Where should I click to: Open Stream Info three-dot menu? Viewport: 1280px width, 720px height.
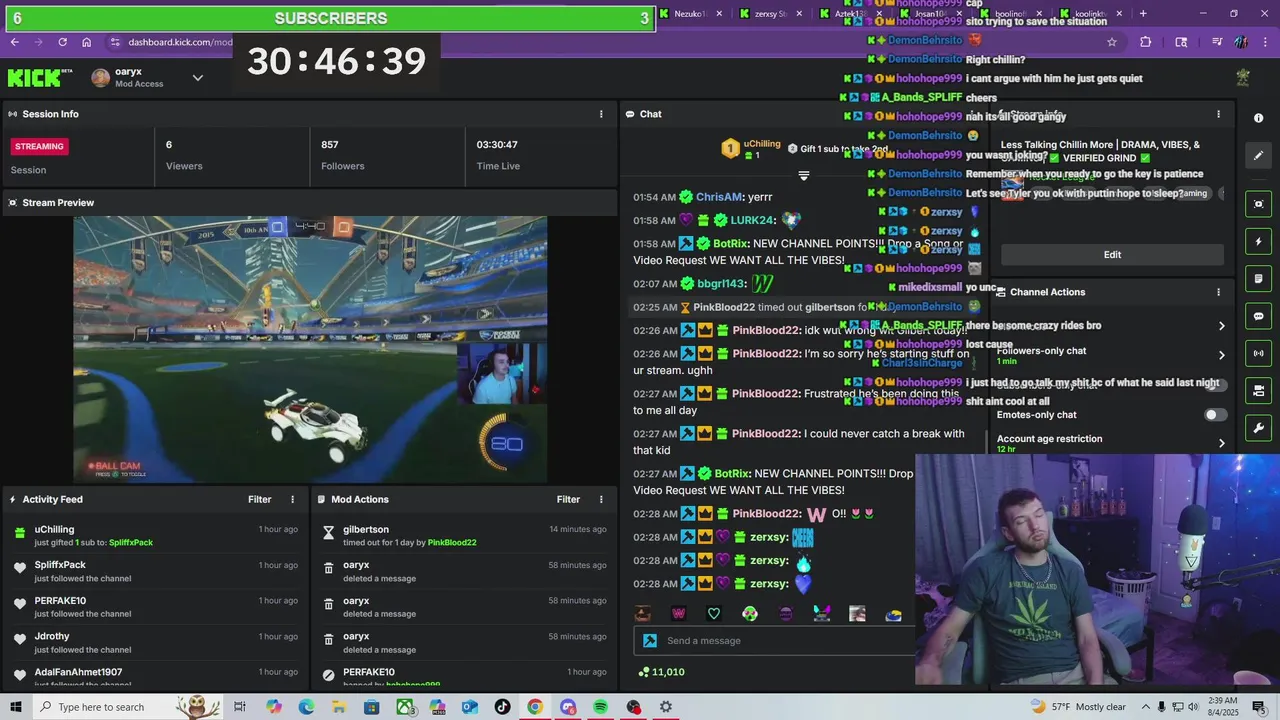tap(1218, 114)
